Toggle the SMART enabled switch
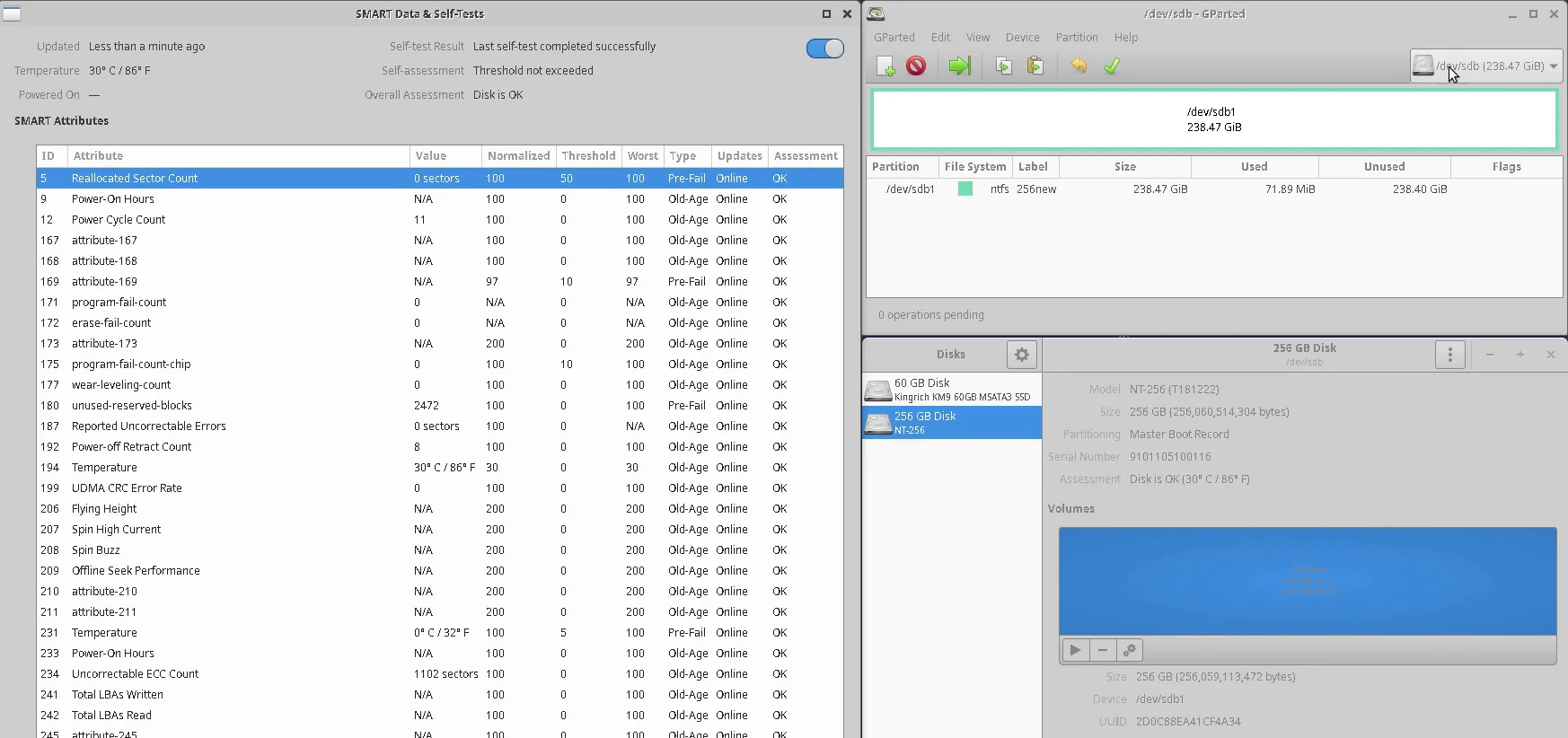This screenshot has height=738, width=1568. 825,48
